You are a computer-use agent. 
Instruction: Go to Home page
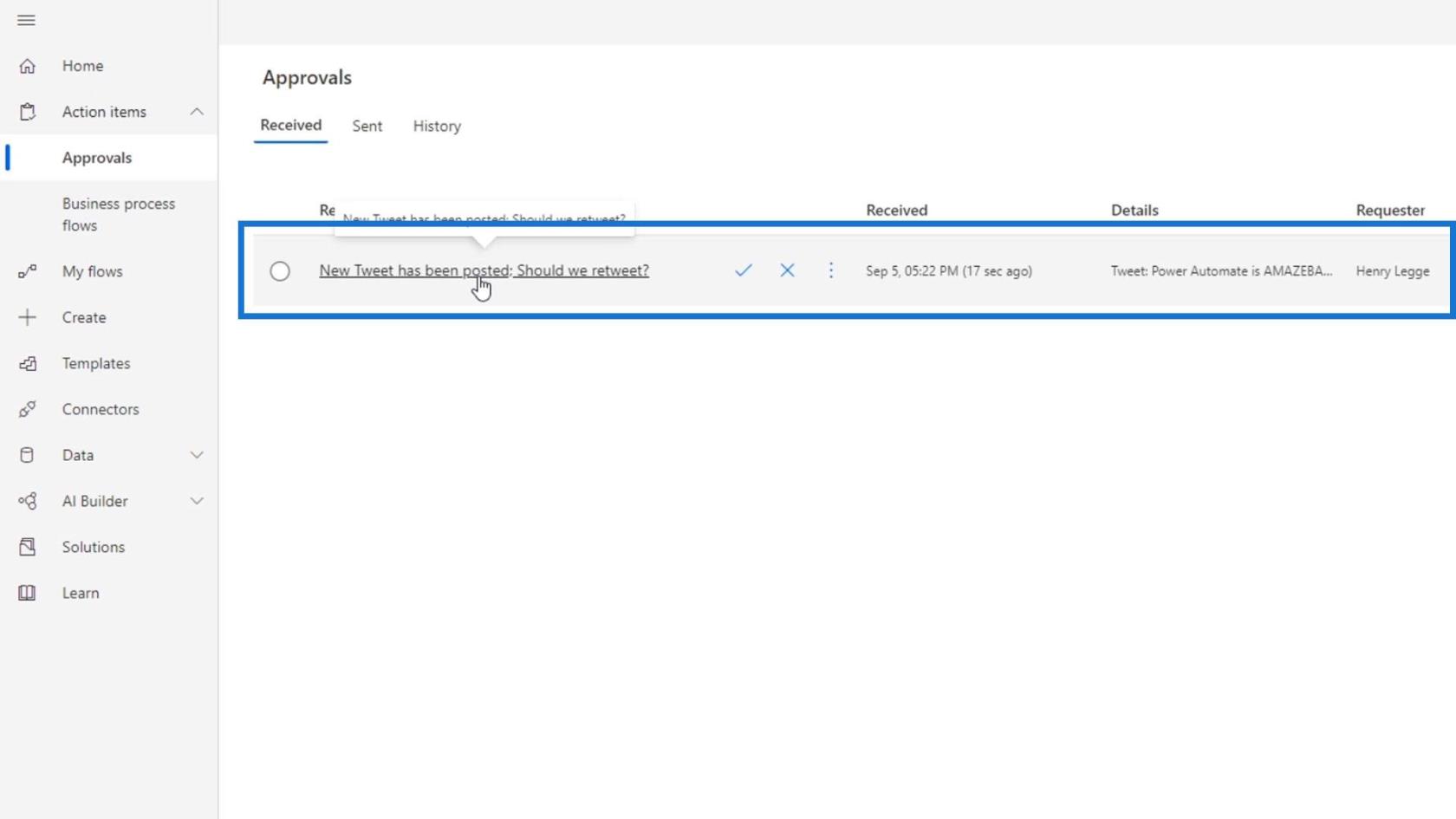pyautogui.click(x=82, y=66)
